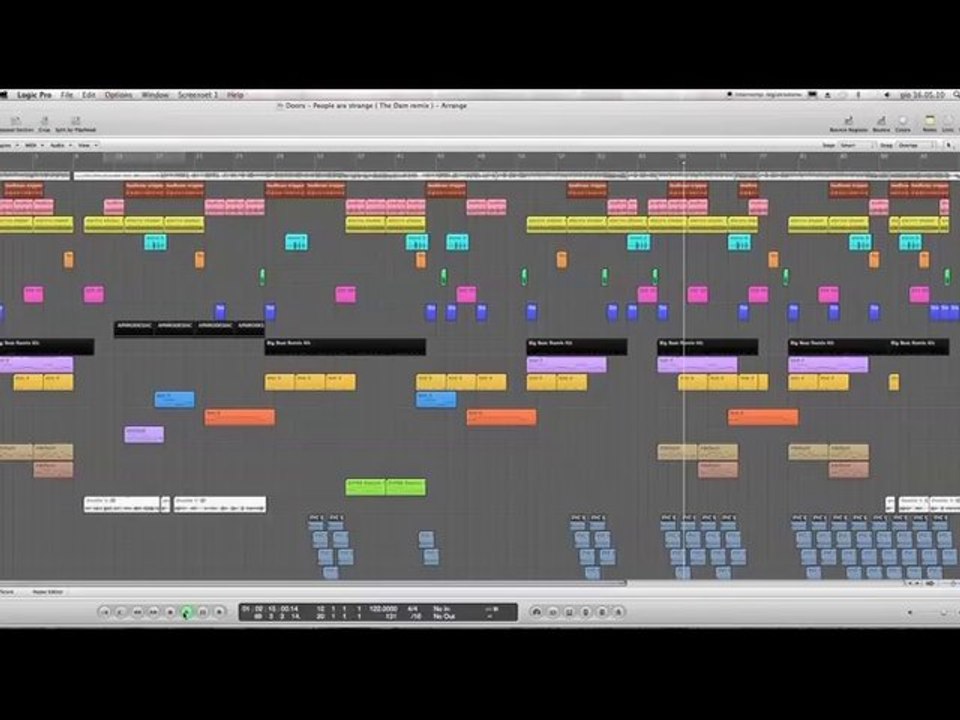Click bar 29 in the bar ruler
960x720 pixels.
click(279, 158)
